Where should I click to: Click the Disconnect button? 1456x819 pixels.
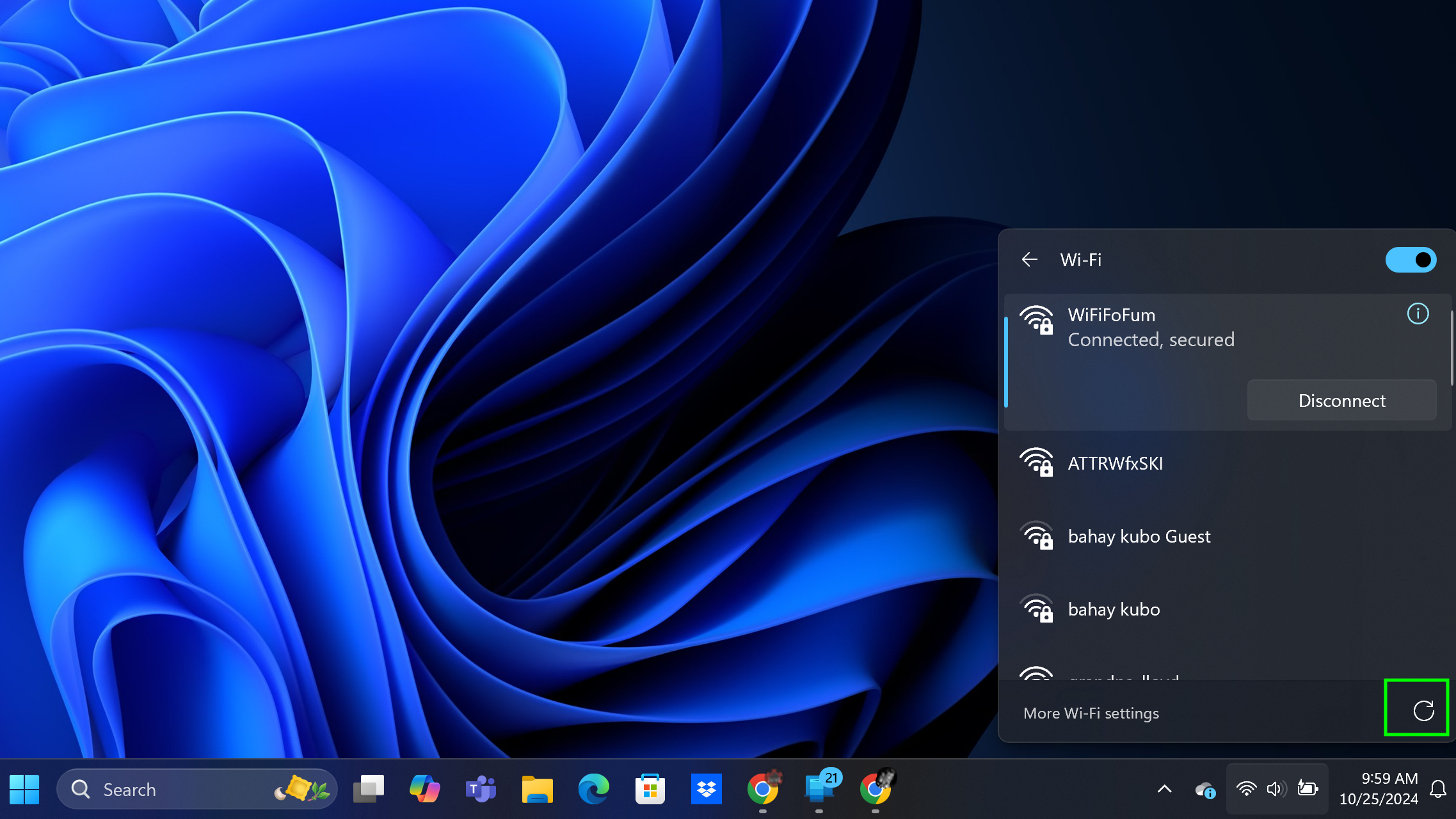pos(1341,401)
